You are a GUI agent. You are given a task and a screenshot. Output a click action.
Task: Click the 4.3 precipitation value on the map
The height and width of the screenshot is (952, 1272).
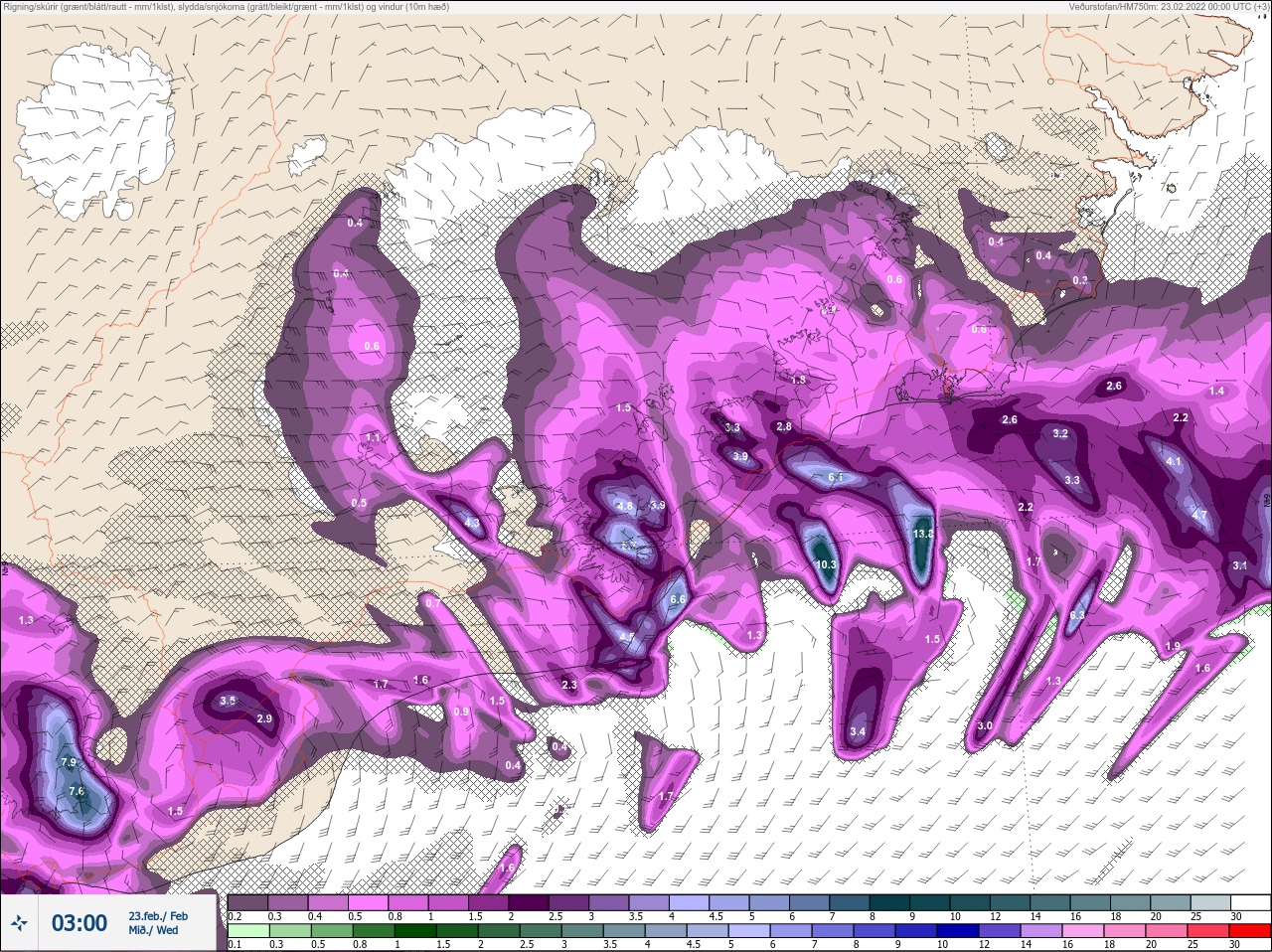[472, 523]
